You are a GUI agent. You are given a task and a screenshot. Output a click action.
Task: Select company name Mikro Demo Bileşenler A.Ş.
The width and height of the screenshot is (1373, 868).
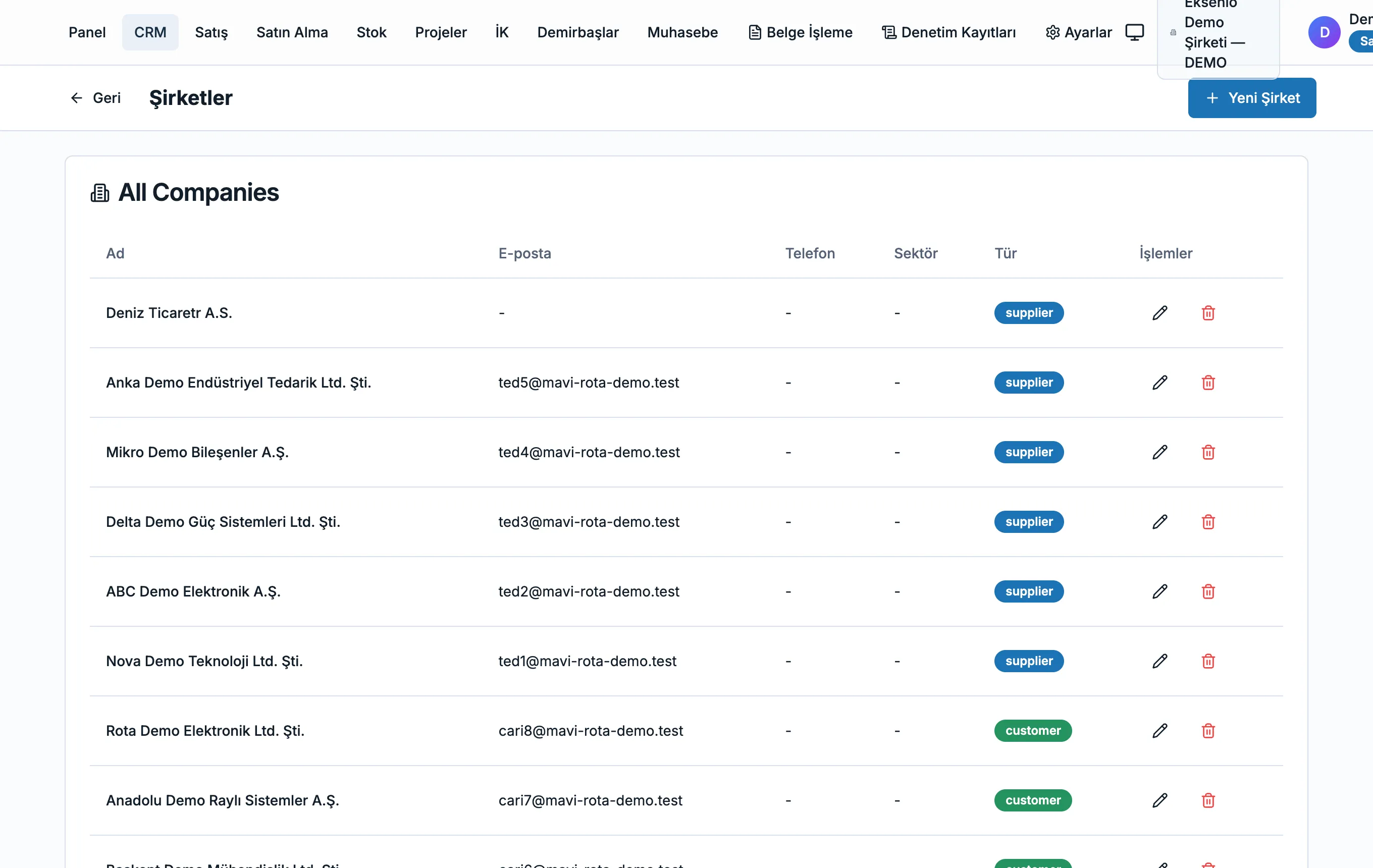[197, 452]
